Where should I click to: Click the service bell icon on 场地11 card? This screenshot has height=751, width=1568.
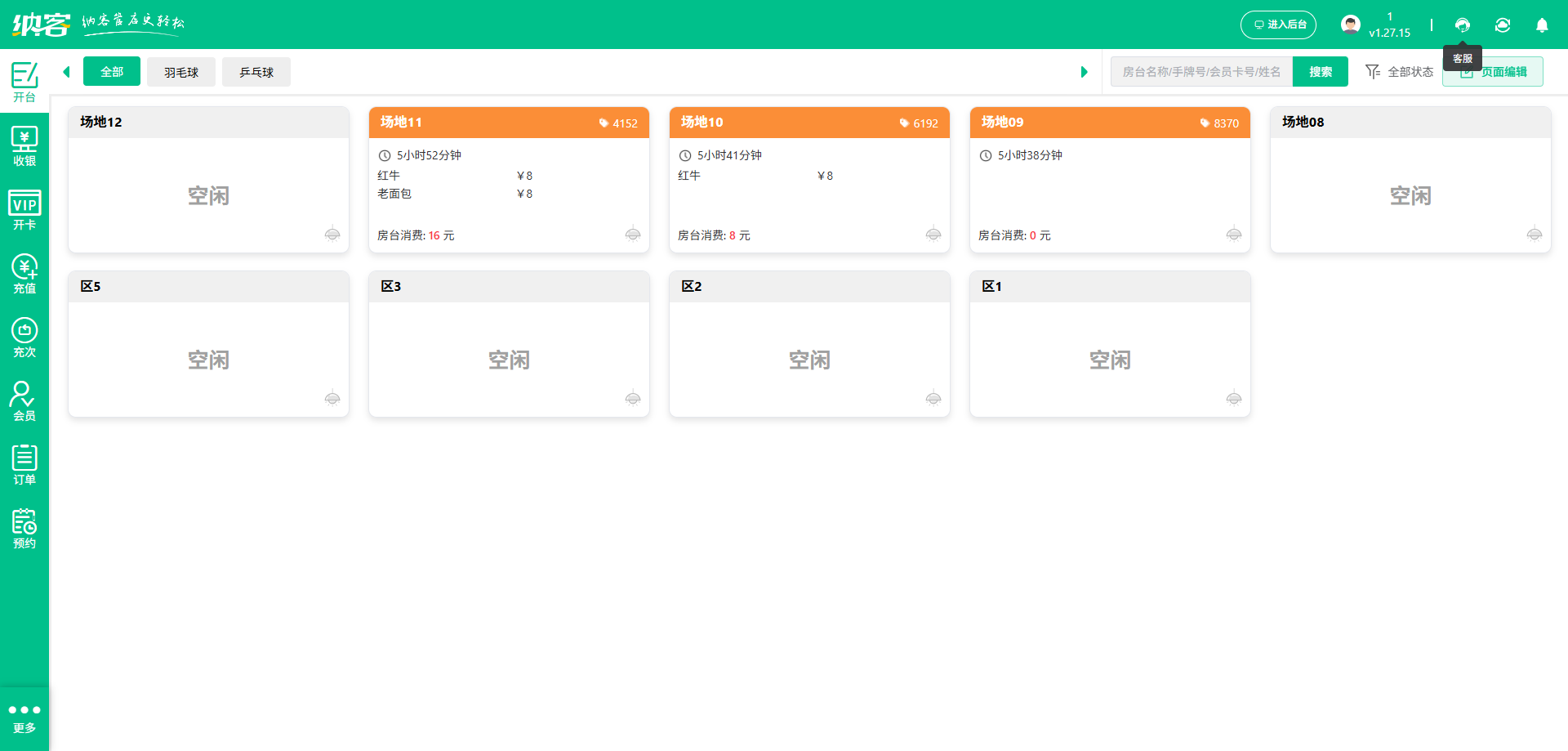click(633, 235)
